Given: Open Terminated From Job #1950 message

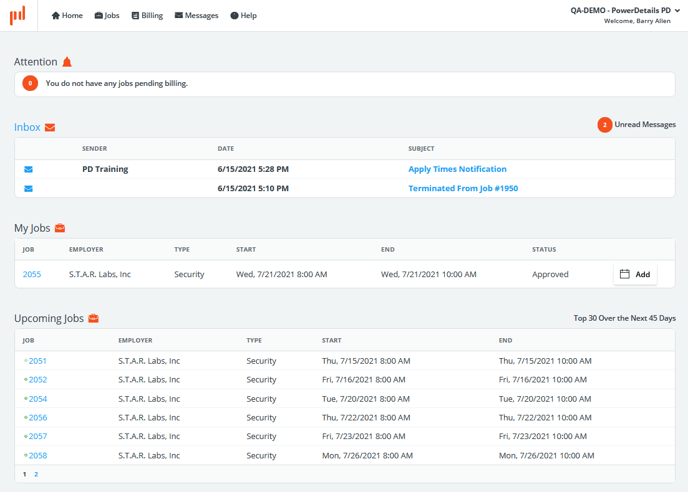Looking at the screenshot, I should pyautogui.click(x=462, y=188).
